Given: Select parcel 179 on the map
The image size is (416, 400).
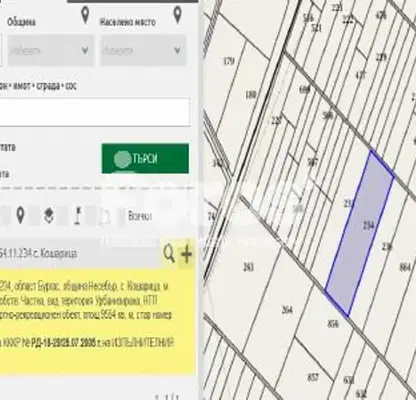Looking at the screenshot, I should (229, 61).
